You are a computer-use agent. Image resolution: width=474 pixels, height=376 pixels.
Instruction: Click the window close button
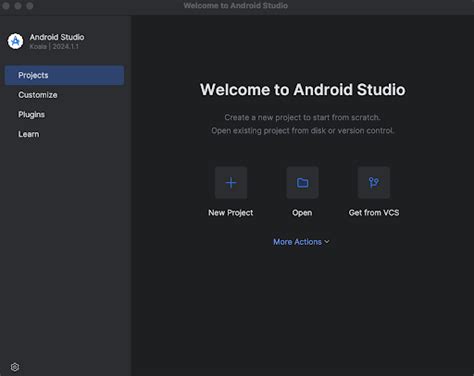pyautogui.click(x=6, y=6)
